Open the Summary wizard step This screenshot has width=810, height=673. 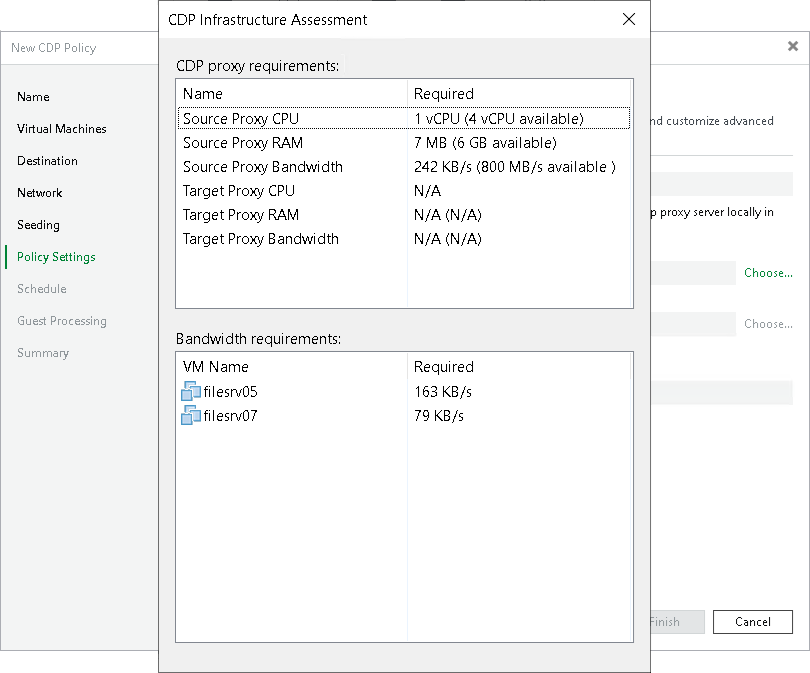(x=43, y=353)
